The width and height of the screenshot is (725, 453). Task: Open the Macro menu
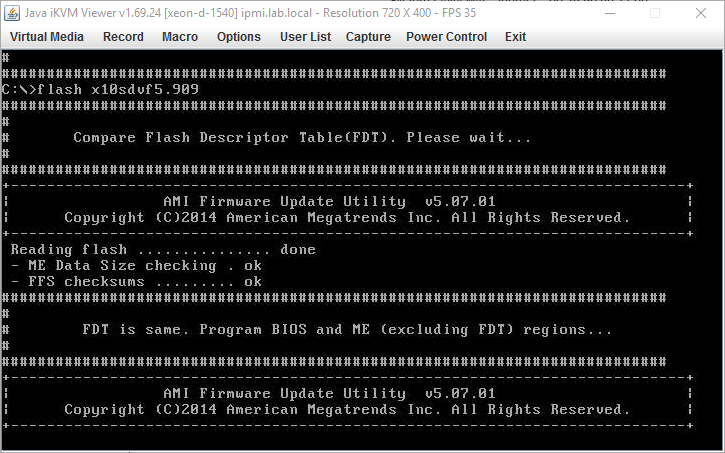pyautogui.click(x=180, y=37)
